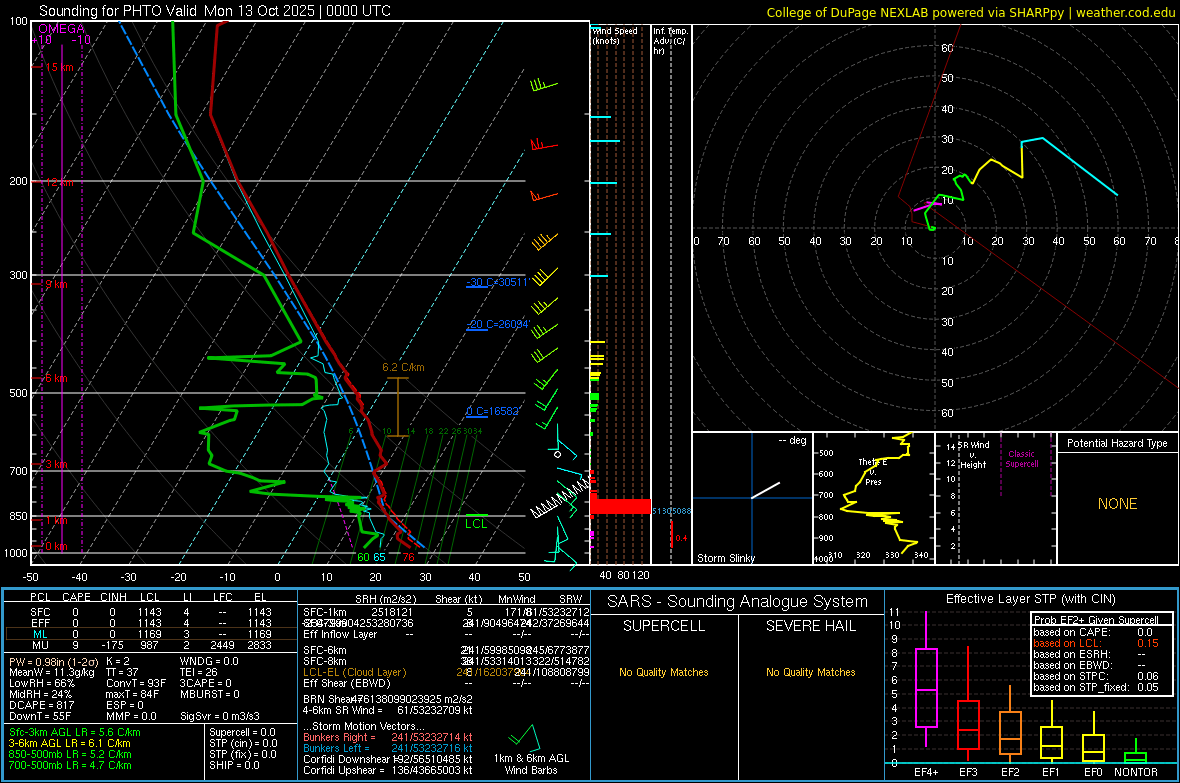Click the Prob EF2+ Given Supercell heading
The width and height of the screenshot is (1180, 783).
tap(1096, 620)
